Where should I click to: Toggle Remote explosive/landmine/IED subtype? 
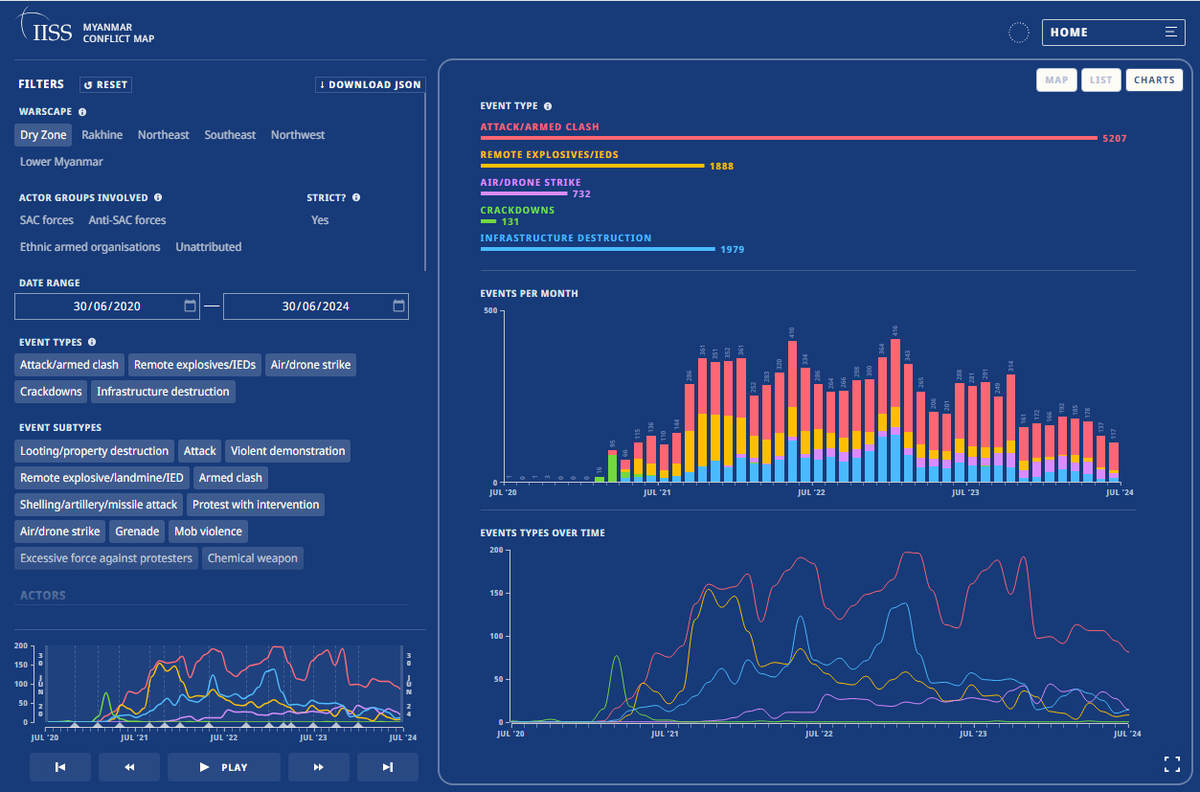[102, 478]
